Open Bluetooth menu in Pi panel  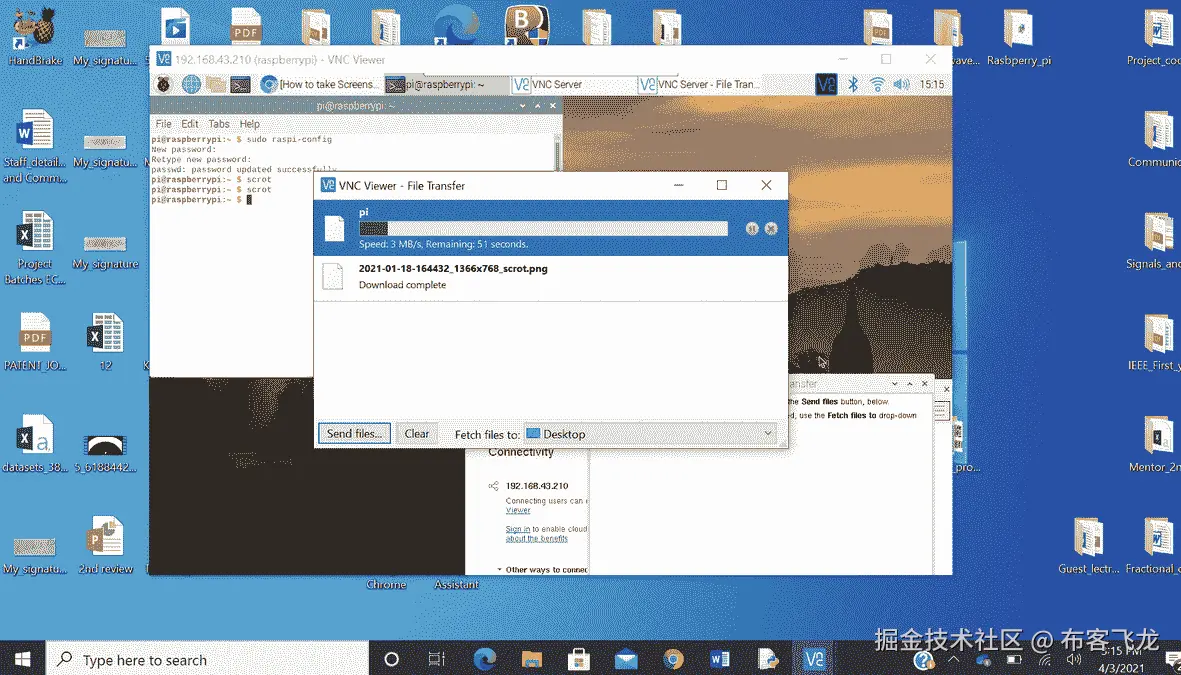point(853,84)
